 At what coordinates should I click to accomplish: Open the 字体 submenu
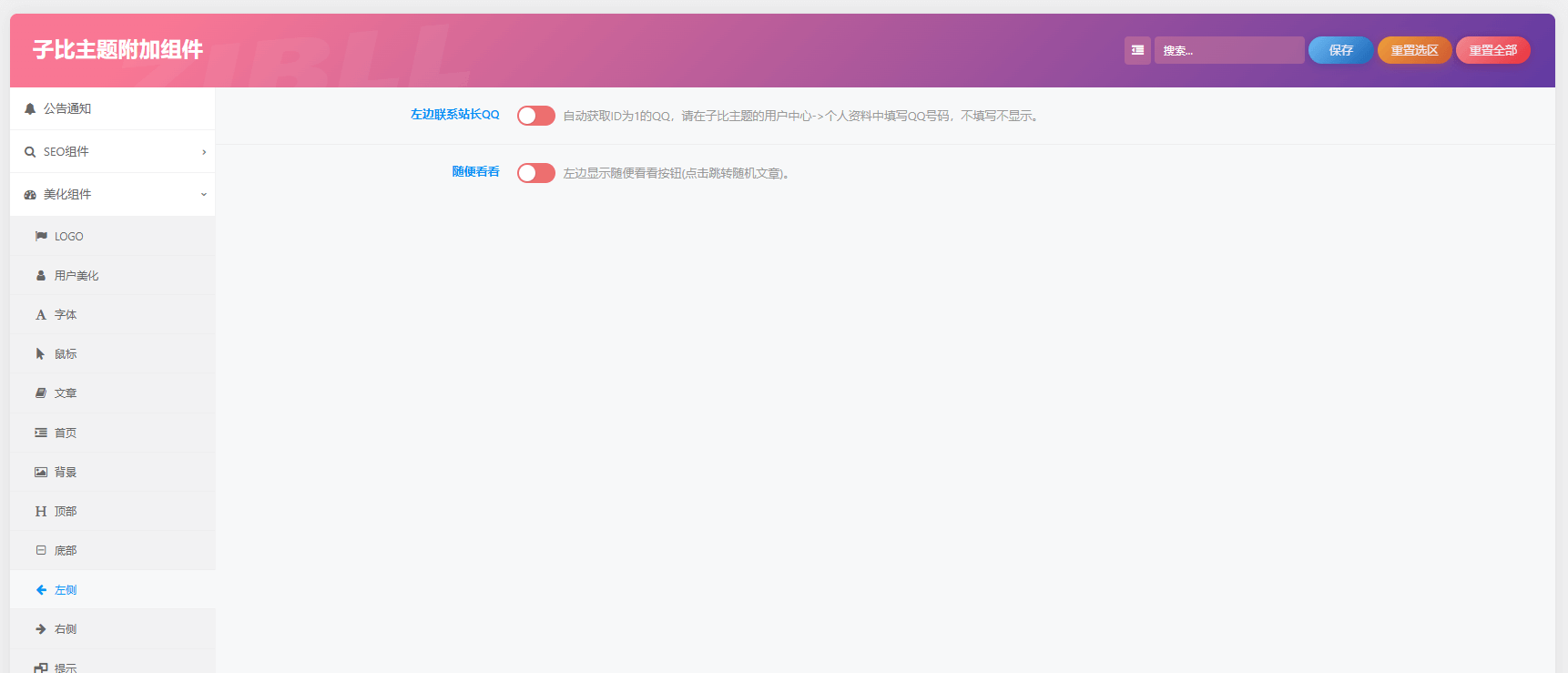pyautogui.click(x=113, y=315)
